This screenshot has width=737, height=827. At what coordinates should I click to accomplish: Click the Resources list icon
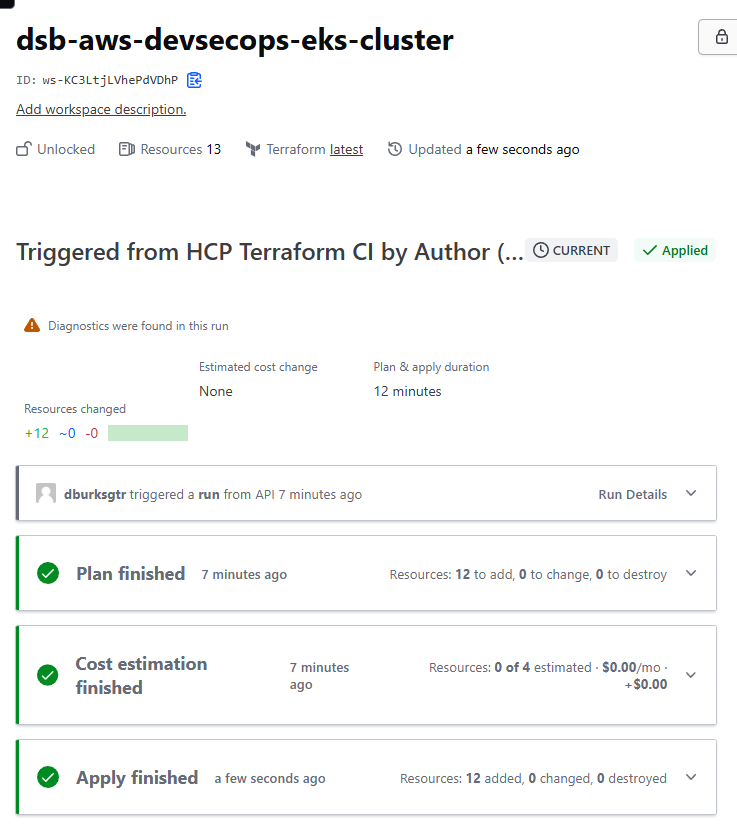[127, 150]
